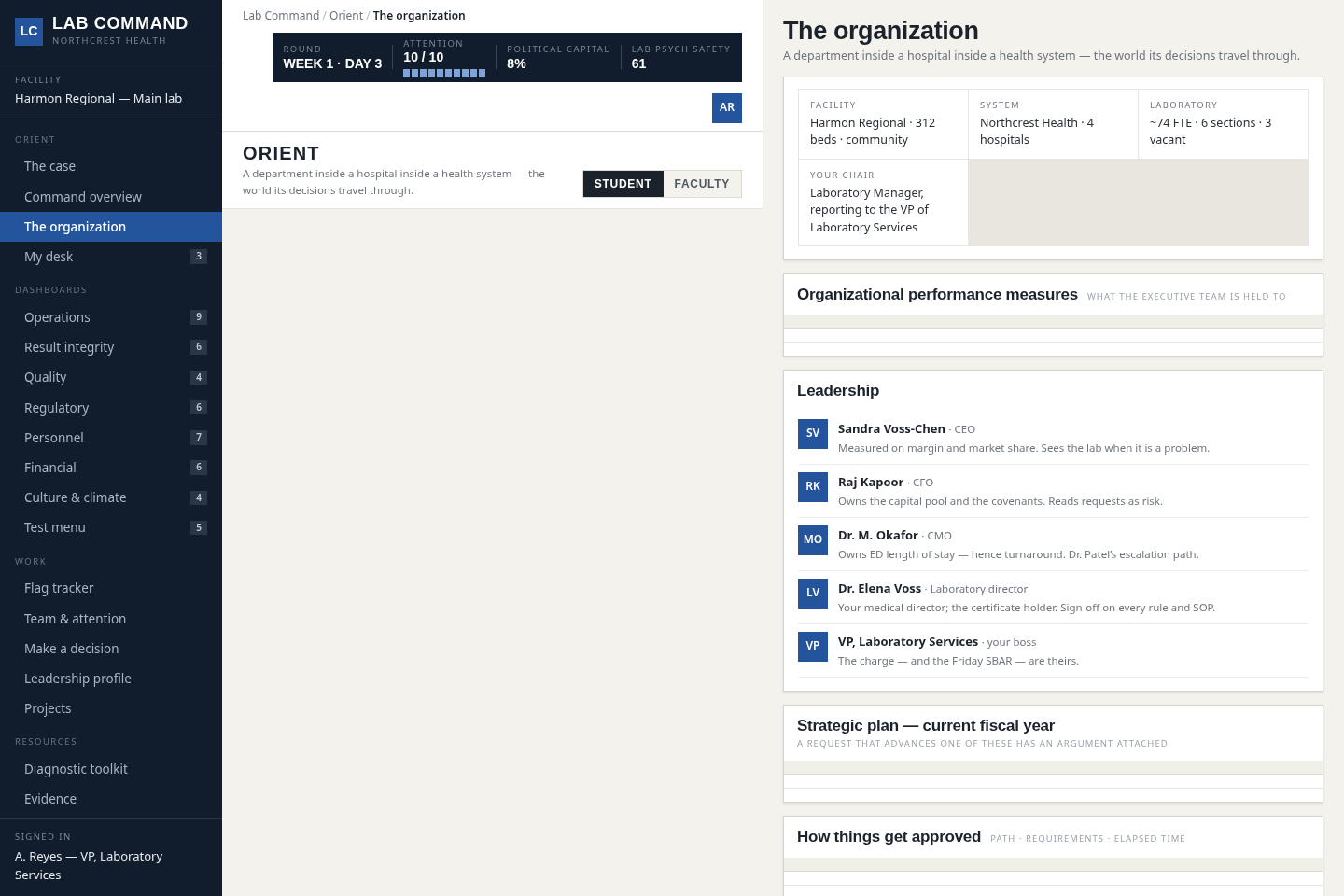
Task: Click Dr. Elena Voss's LV avatar
Action: point(813,594)
